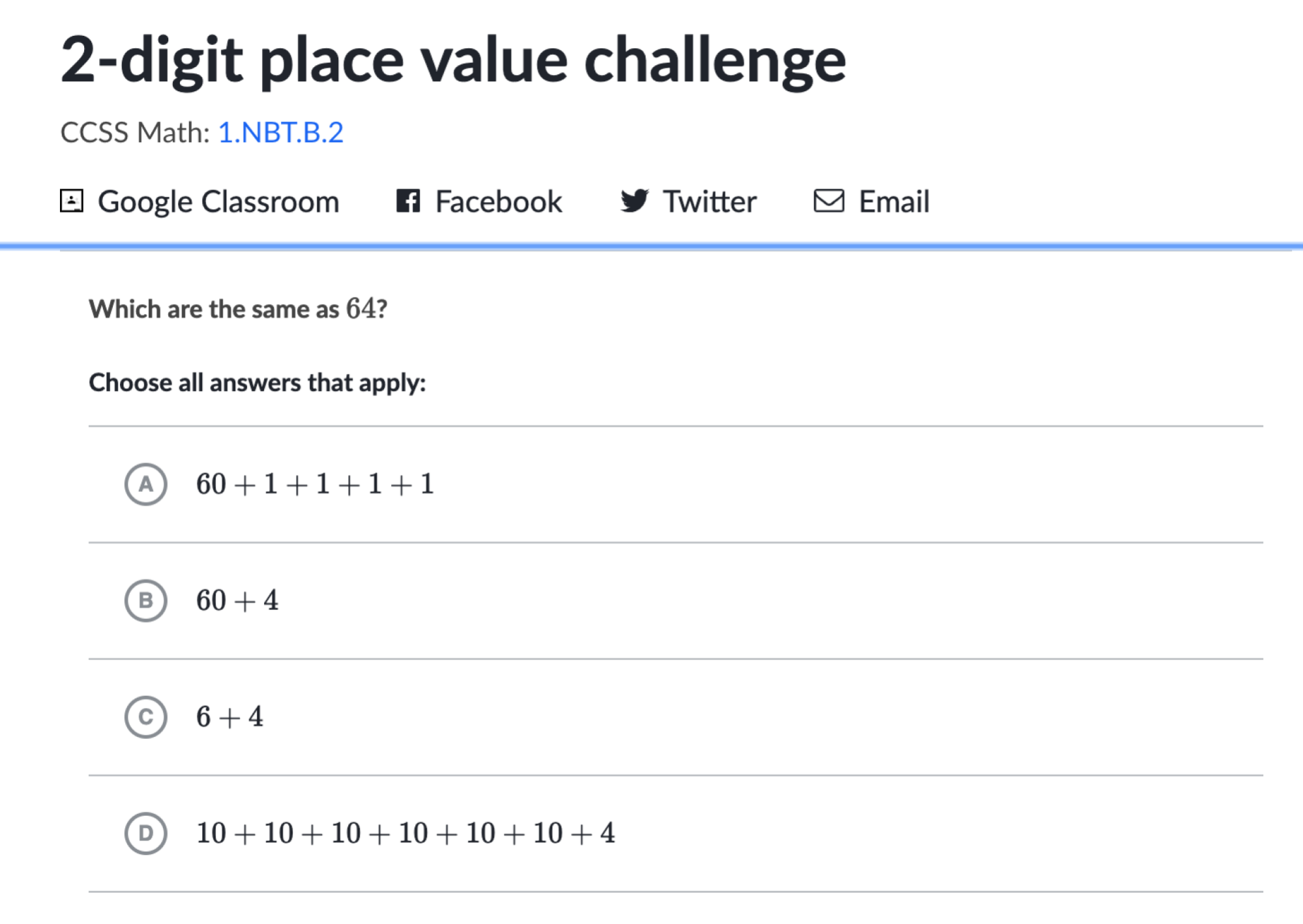Select answer choice B circle
The height and width of the screenshot is (924, 1303).
click(146, 601)
